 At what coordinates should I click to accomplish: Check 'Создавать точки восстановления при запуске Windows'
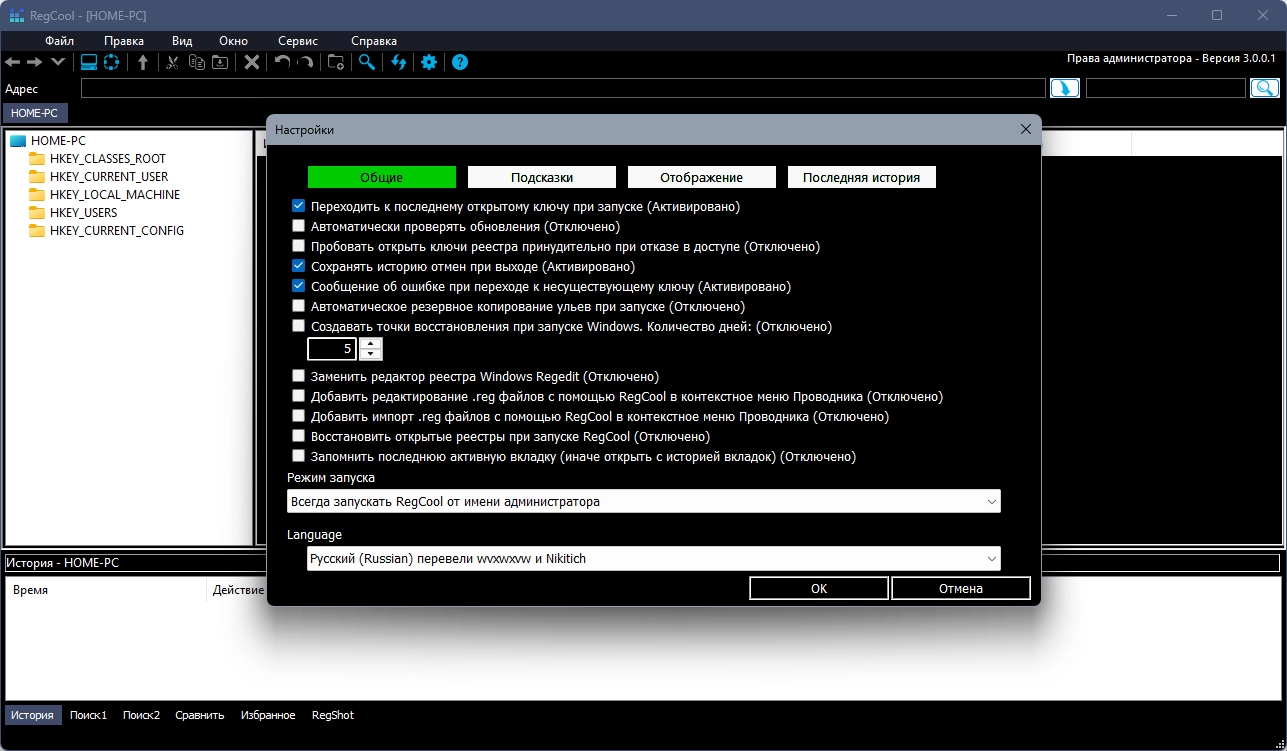pyautogui.click(x=298, y=327)
